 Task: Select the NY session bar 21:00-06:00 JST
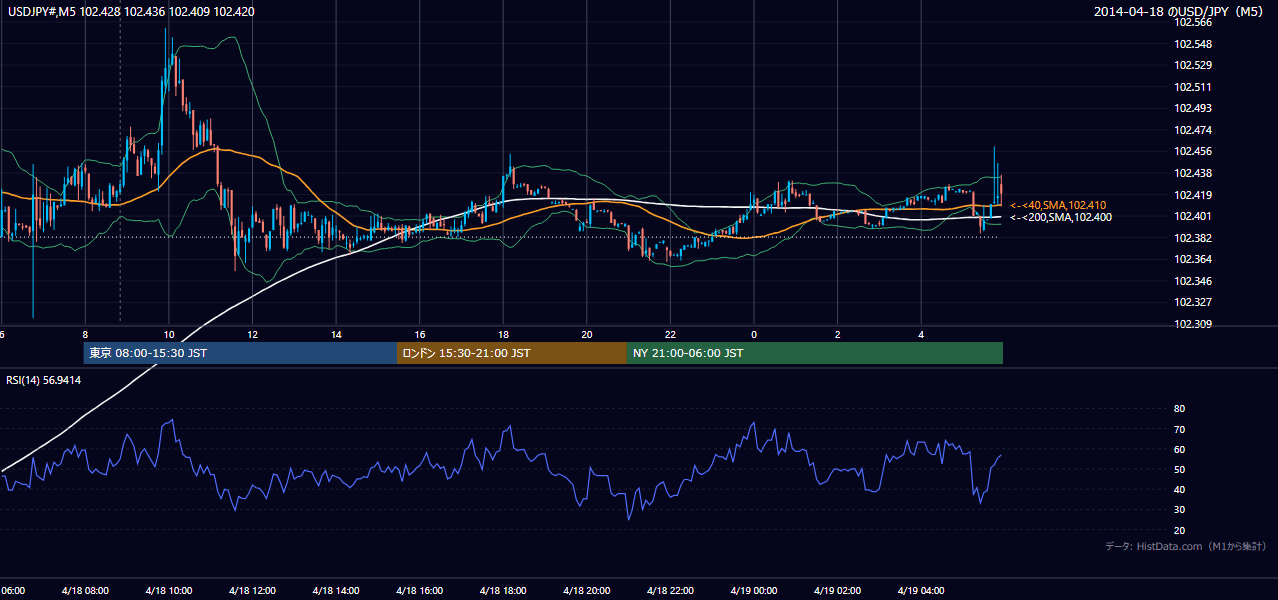pyautogui.click(x=815, y=353)
